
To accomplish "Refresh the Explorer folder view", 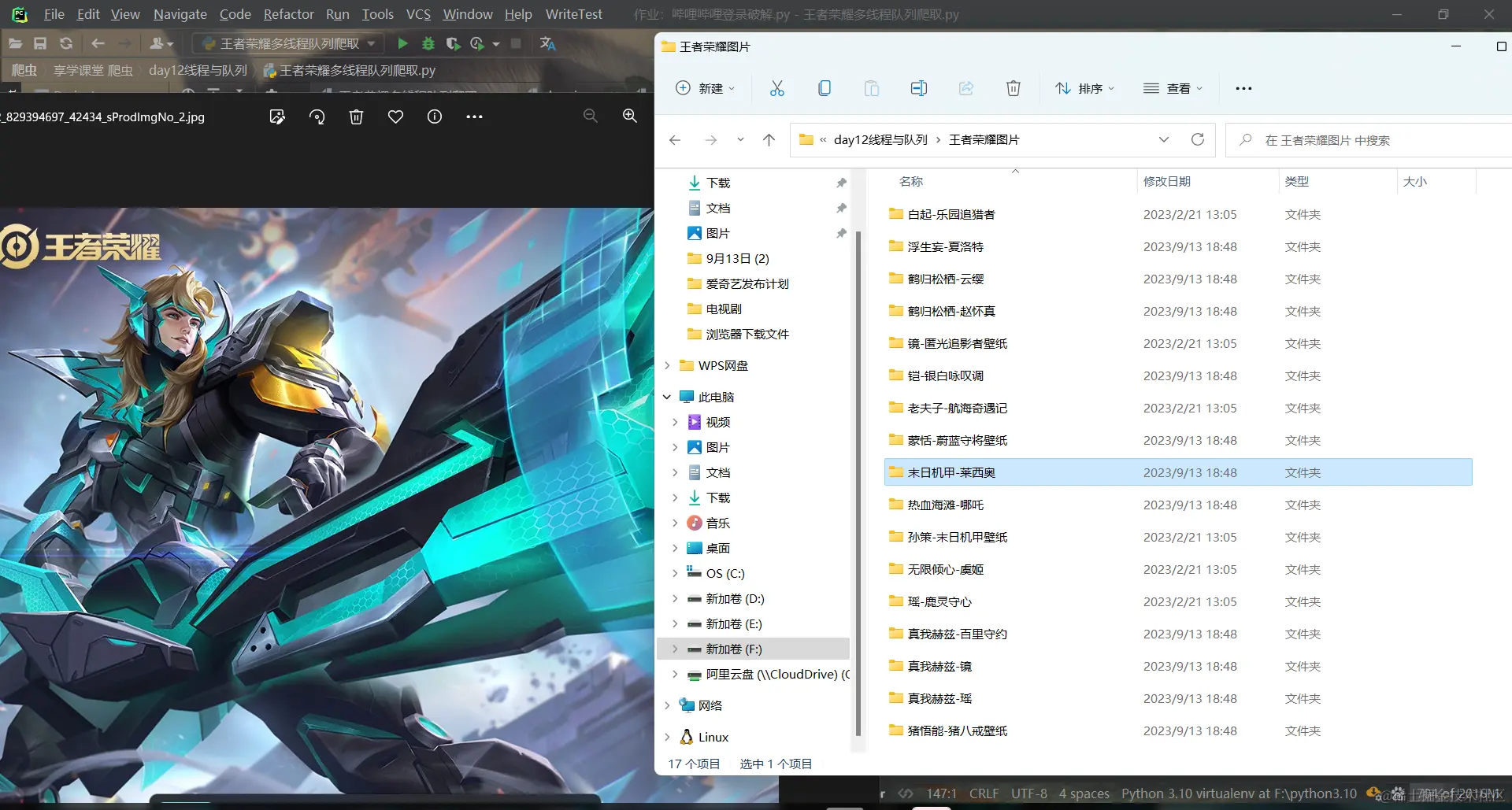I will 1198,139.
